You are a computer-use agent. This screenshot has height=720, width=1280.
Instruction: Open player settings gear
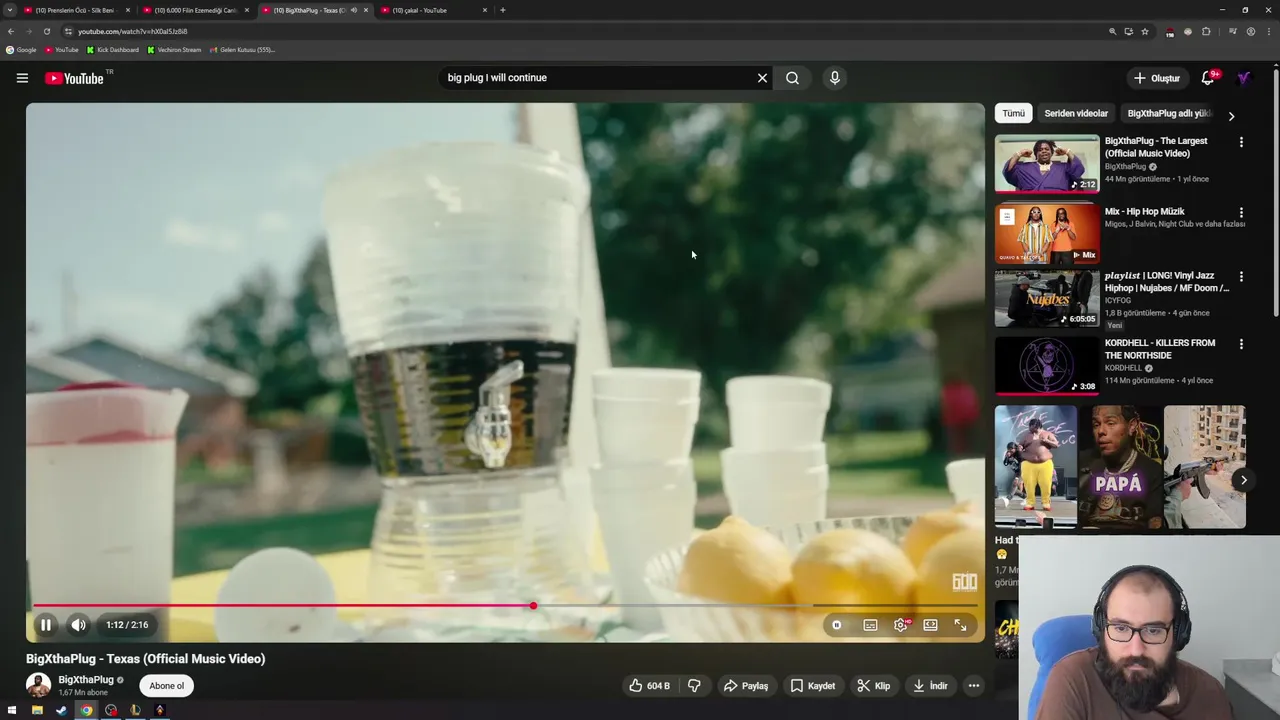pos(900,625)
